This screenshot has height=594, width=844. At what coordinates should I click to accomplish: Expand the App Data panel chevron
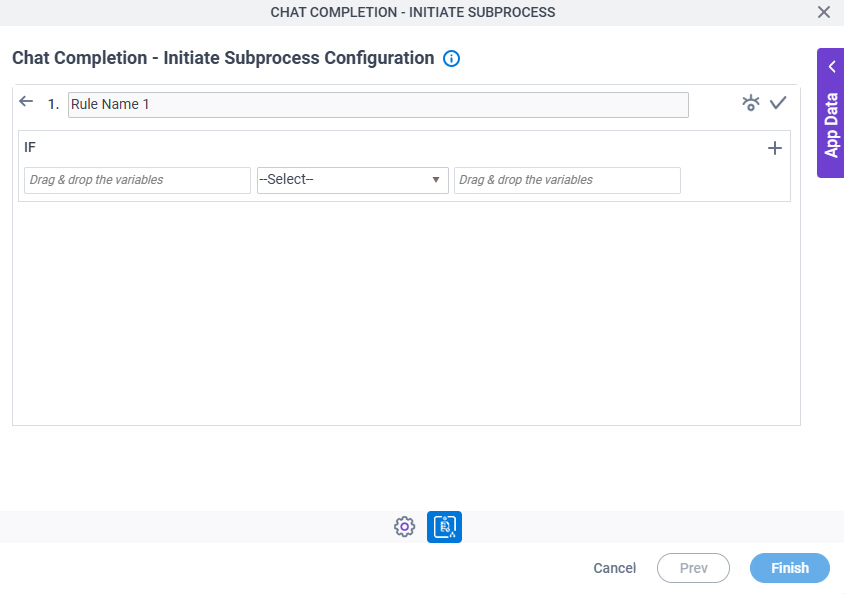(832, 67)
